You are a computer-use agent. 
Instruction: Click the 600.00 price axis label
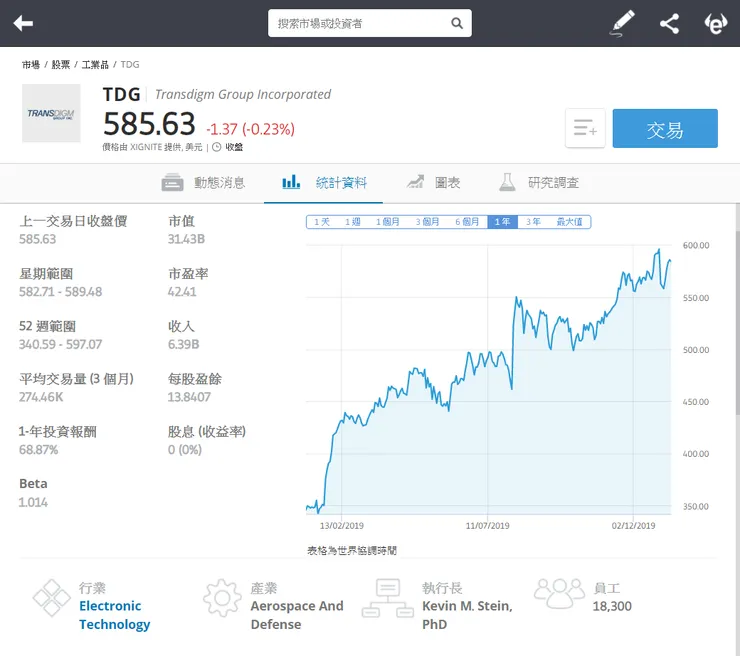(696, 245)
